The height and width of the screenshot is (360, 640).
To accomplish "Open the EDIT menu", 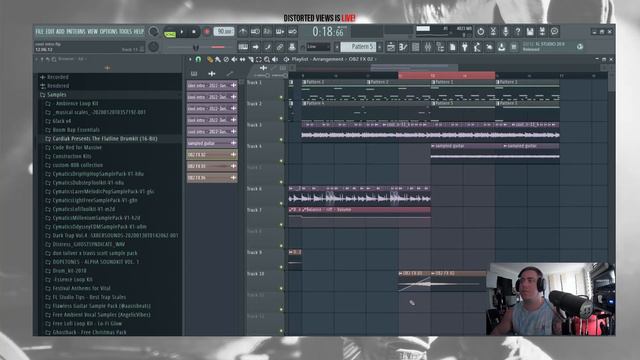I will 50,31.
